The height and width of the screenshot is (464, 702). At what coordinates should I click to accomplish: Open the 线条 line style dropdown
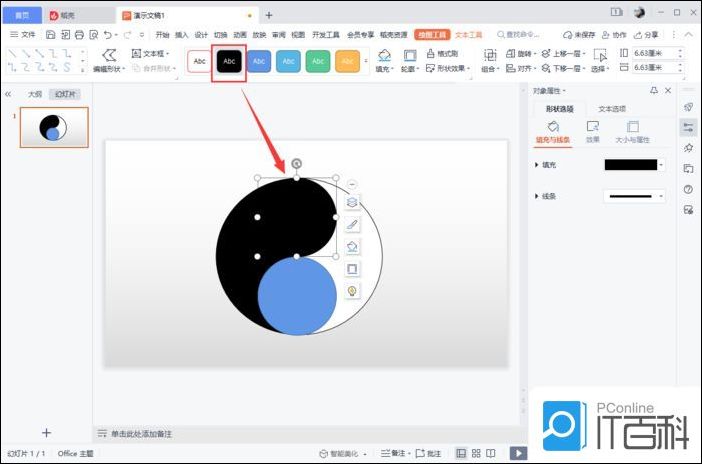click(662, 196)
